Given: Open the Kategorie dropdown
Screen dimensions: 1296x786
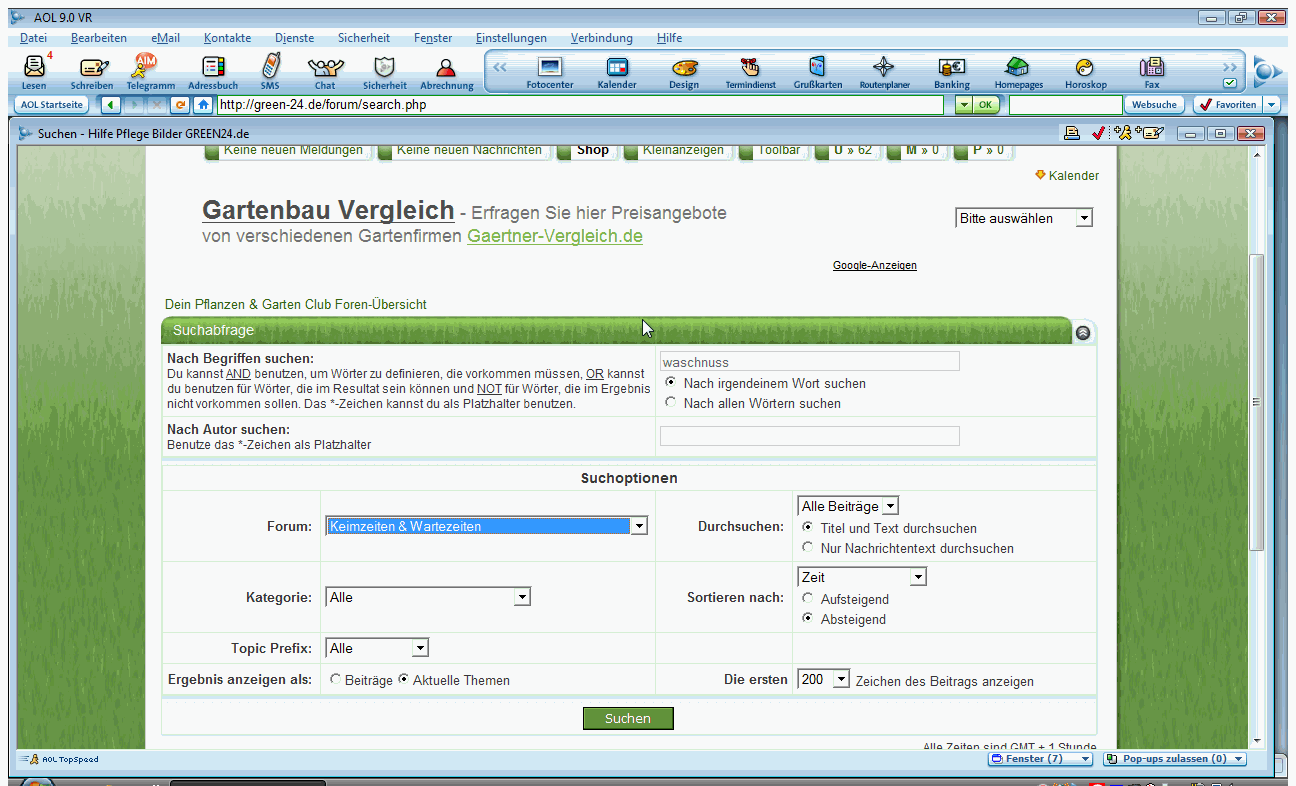Looking at the screenshot, I should coord(521,597).
